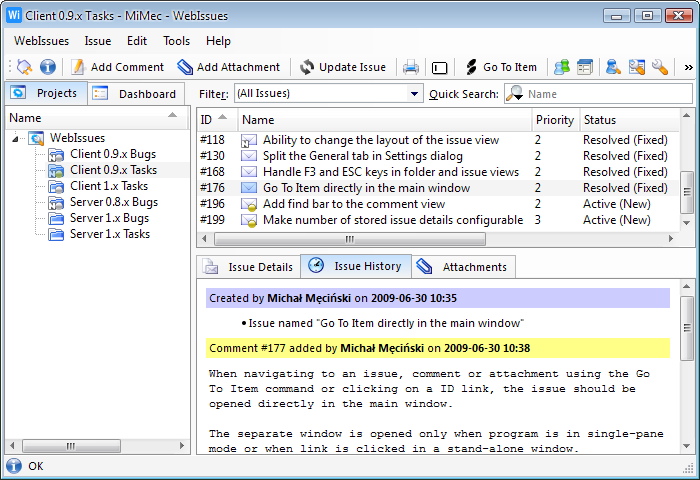
Task: Select the WebIssues project in the tree
Action: 77,138
